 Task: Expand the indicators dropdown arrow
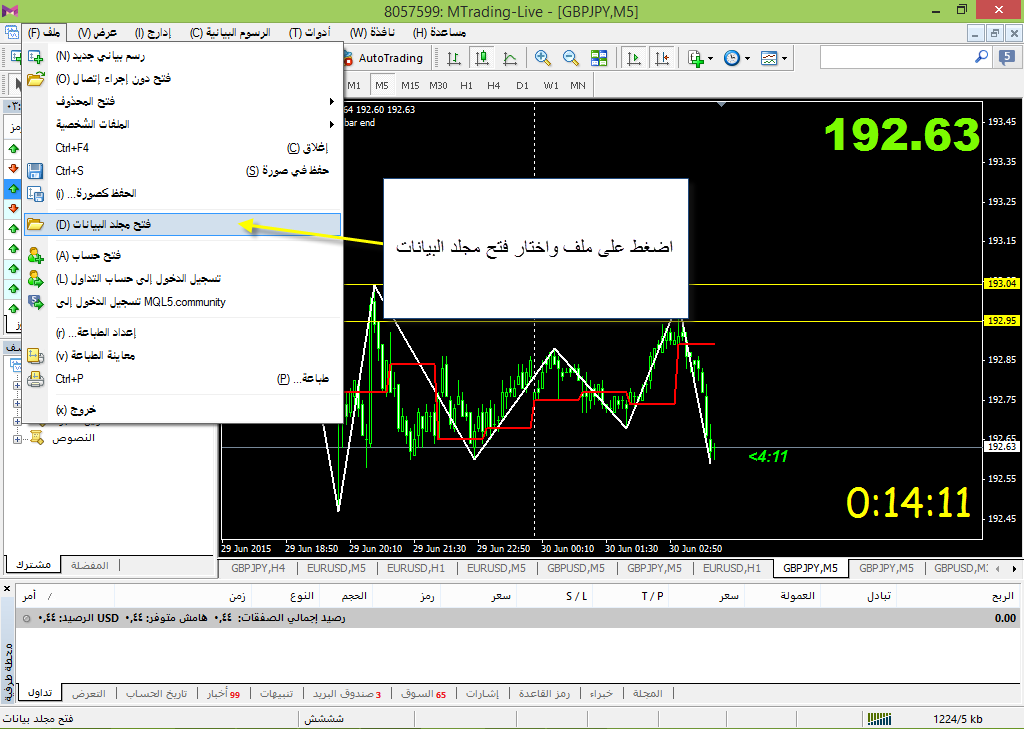711,58
